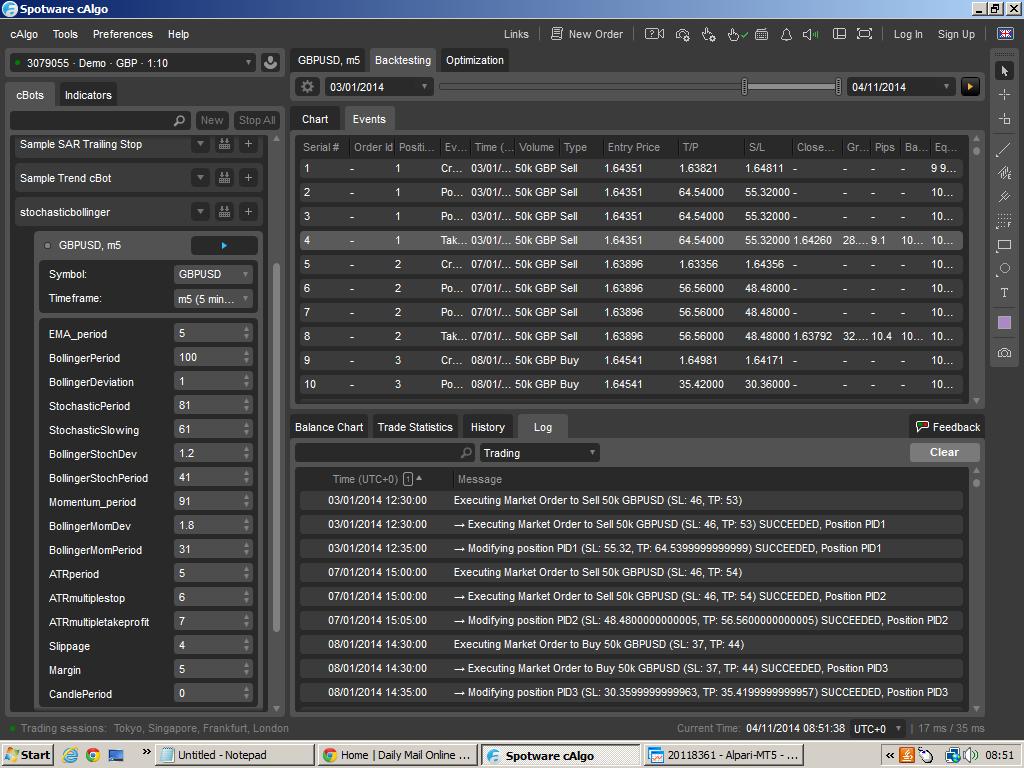Viewport: 1024px width, 768px height.
Task: Switch to Untitled - Notepad taskbar window
Action: coord(236,755)
